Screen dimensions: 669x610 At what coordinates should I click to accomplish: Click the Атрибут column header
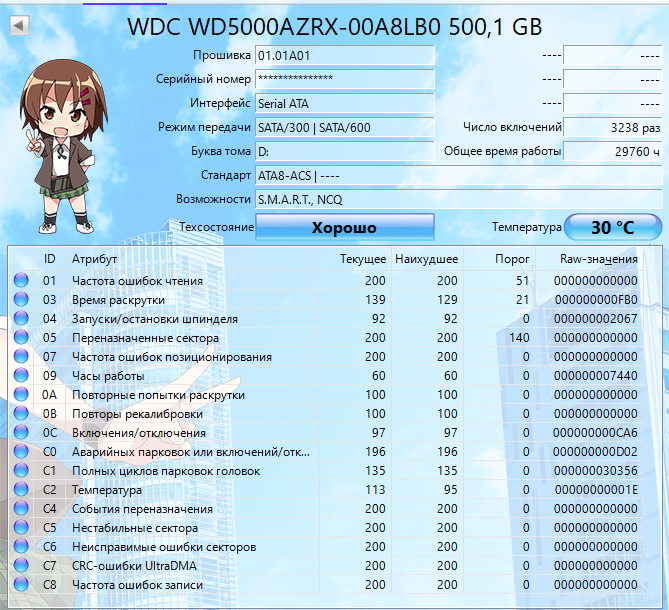click(x=192, y=259)
